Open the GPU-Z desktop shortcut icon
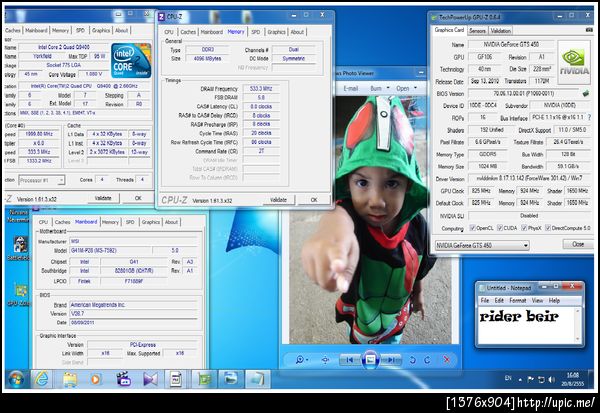The height and width of the screenshot is (413, 600). pyautogui.click(x=20, y=295)
